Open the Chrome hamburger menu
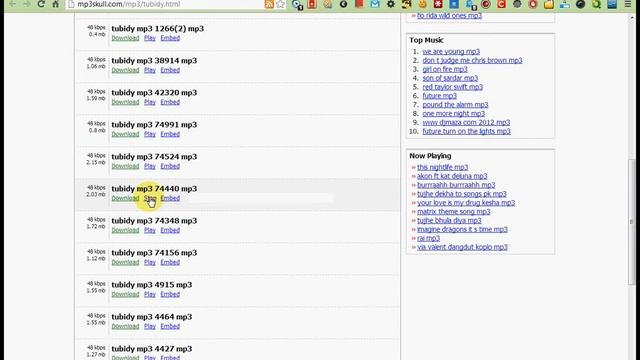This screenshot has width=640, height=360. [628, 4]
